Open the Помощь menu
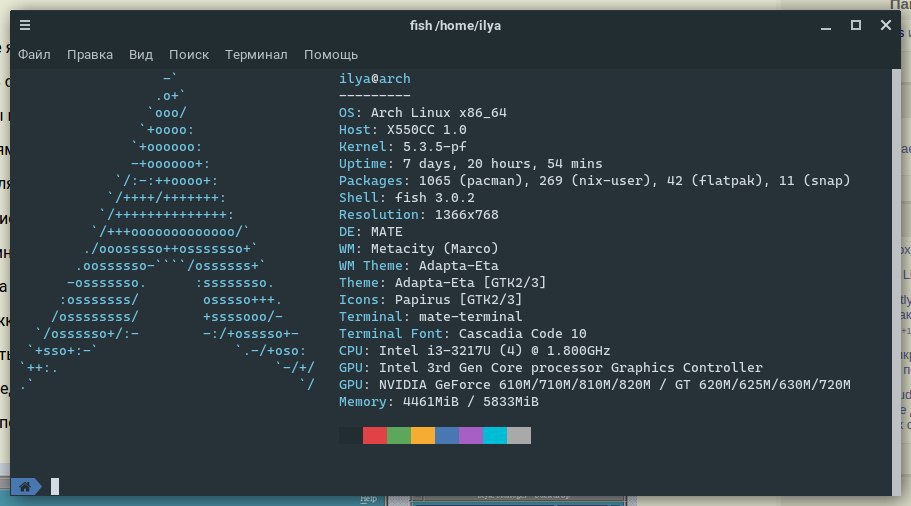 331,55
